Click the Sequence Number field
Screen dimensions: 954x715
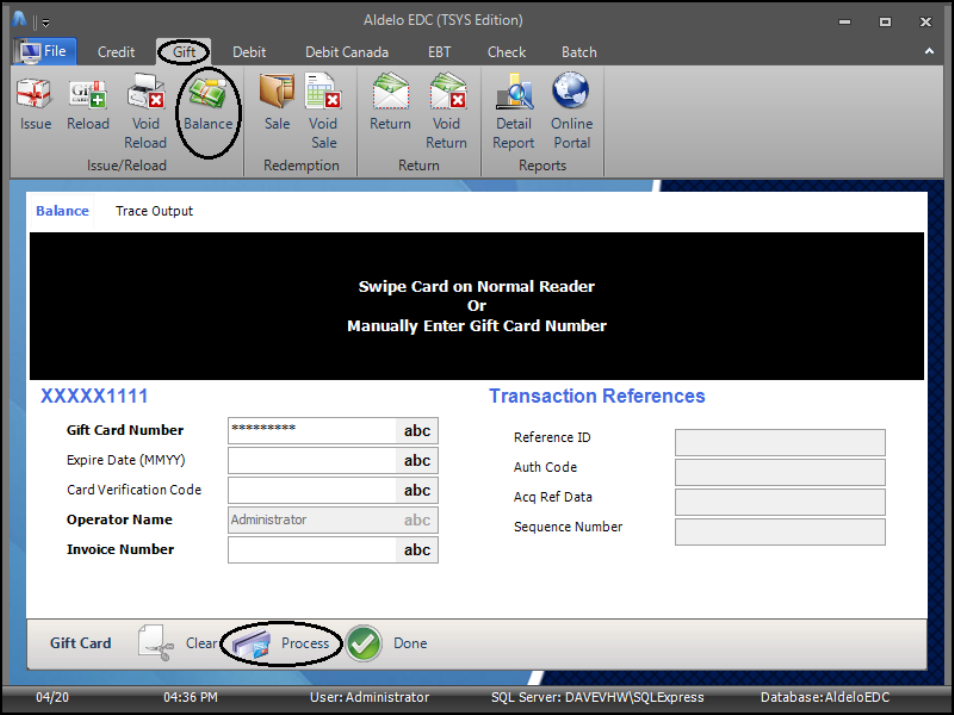[780, 532]
